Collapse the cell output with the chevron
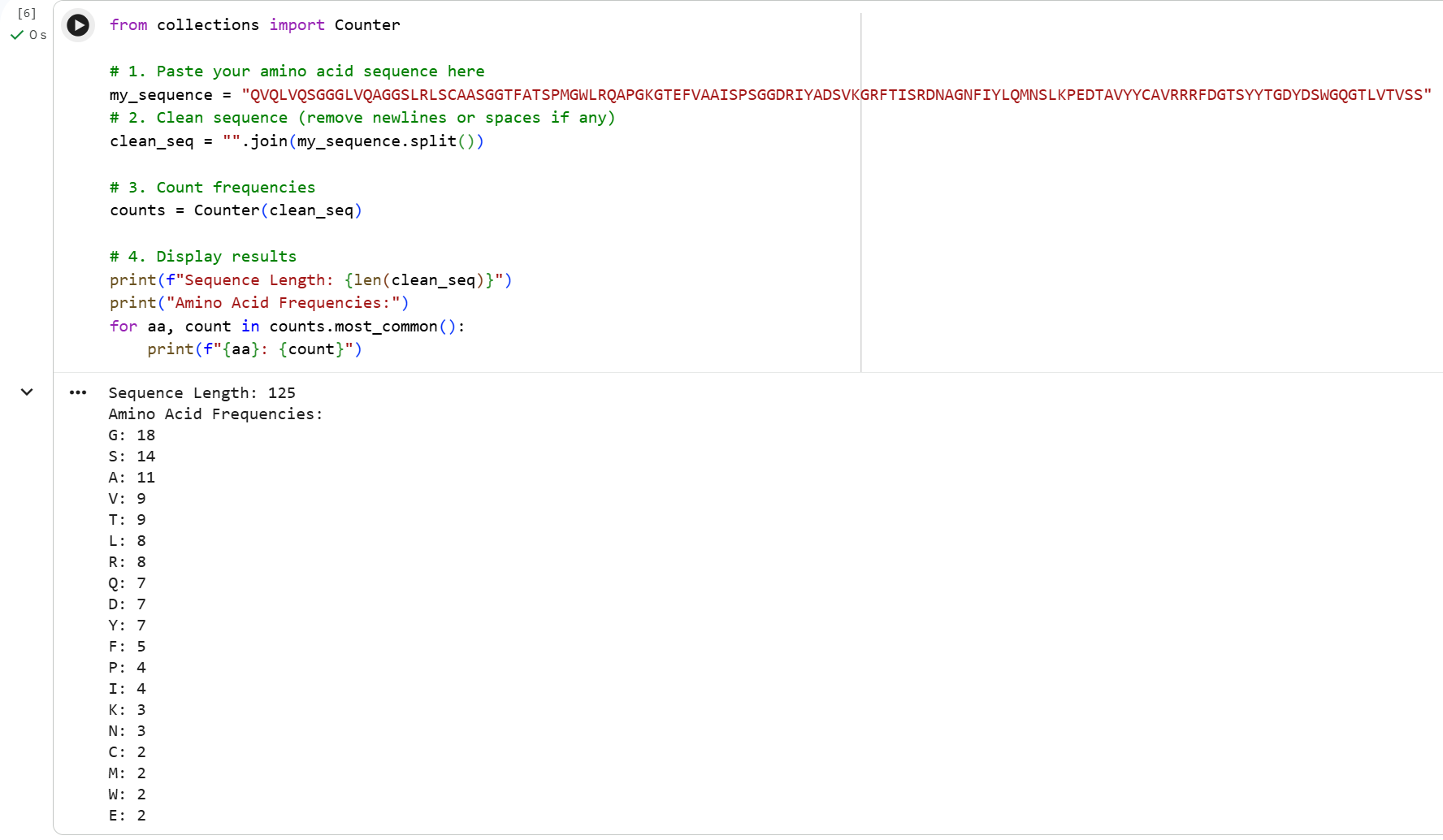 tap(27, 392)
